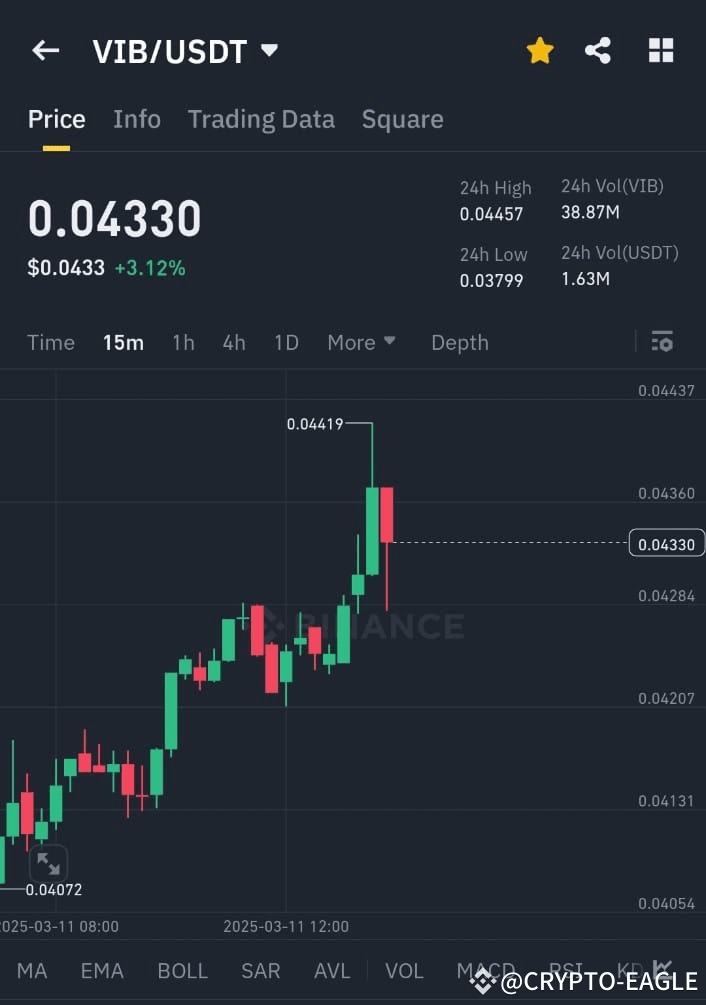This screenshot has width=706, height=1005.
Task: Open chart settings via the candlestick settings icon
Action: (662, 341)
